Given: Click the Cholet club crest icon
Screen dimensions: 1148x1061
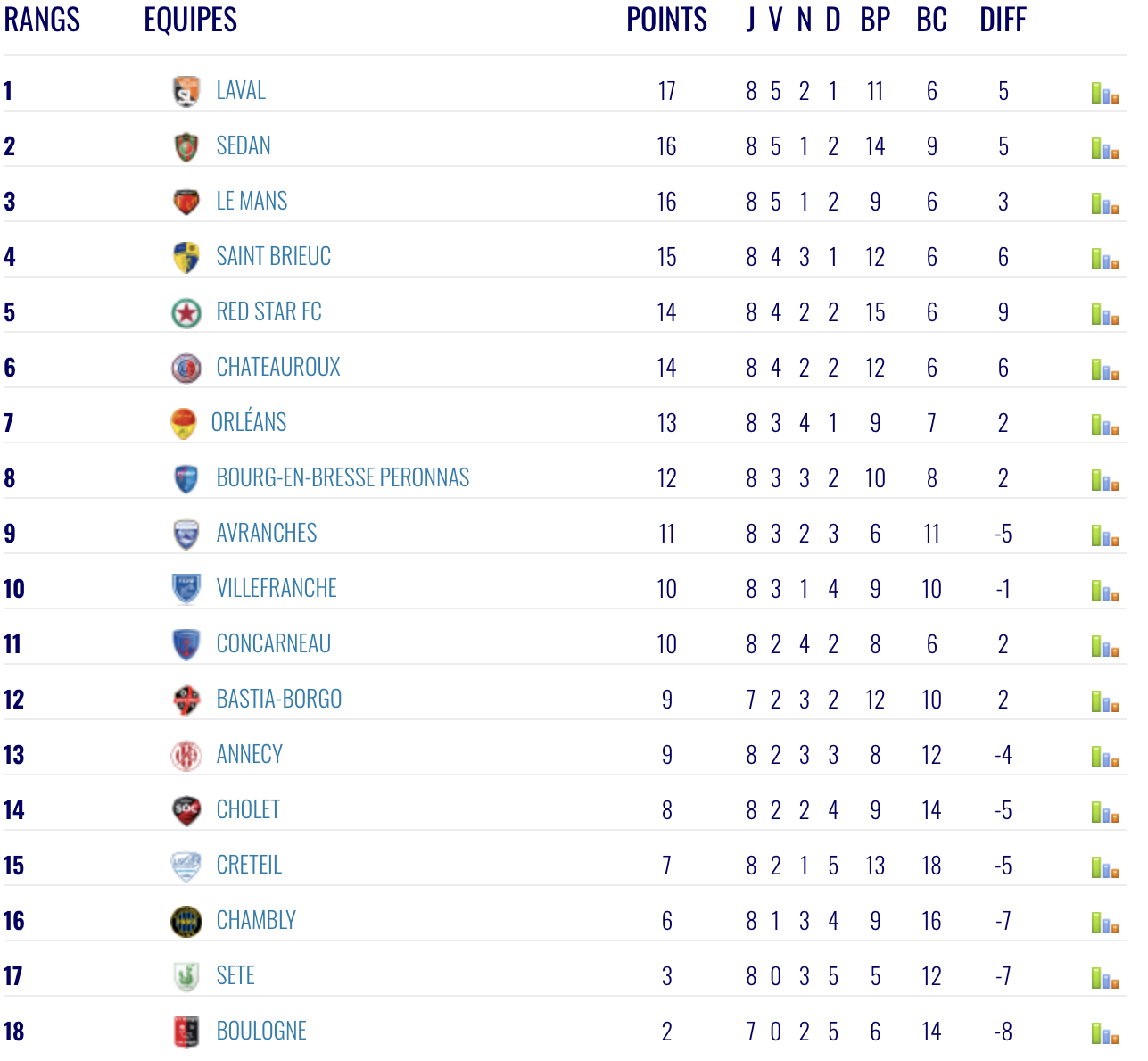Looking at the screenshot, I should coord(186,810).
